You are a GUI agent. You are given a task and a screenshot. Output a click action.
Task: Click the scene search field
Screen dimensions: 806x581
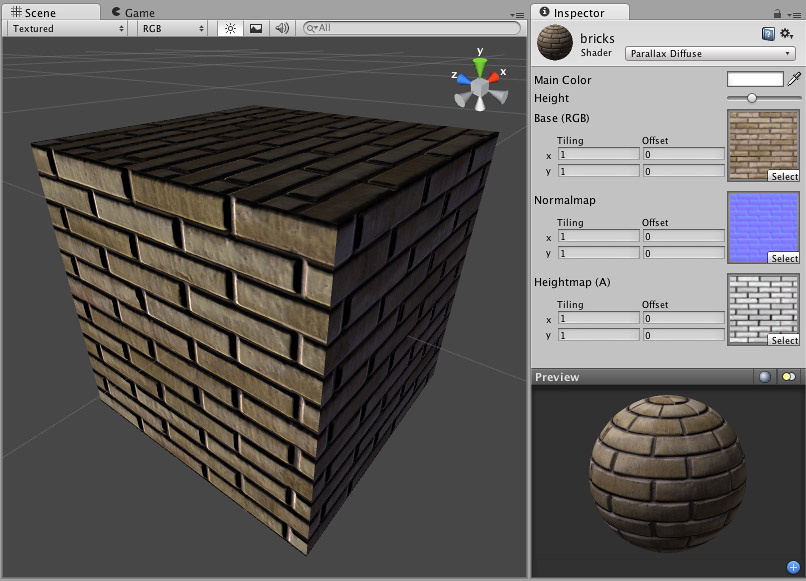[410, 29]
